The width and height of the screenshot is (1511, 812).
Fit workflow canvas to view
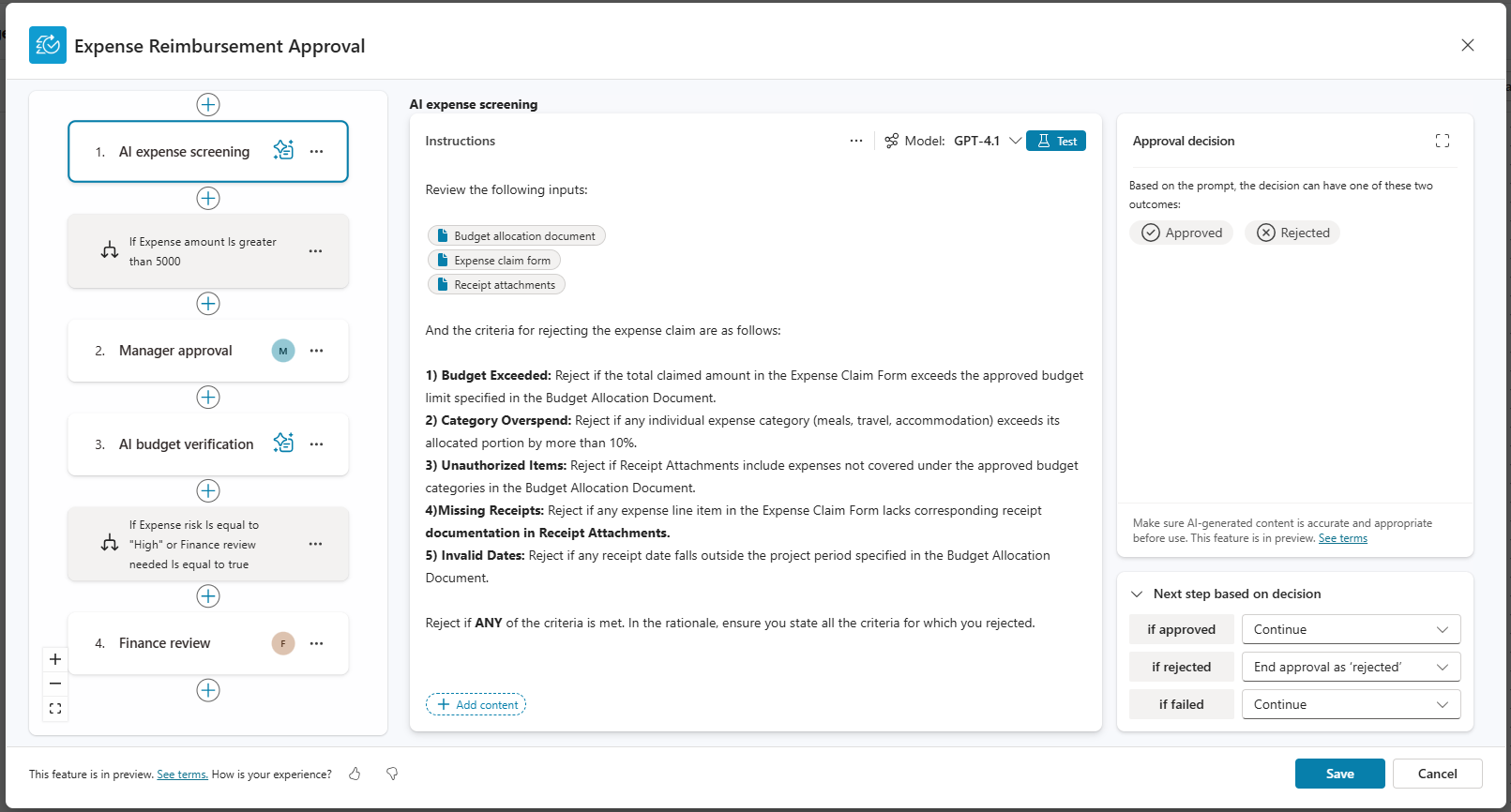click(55, 709)
